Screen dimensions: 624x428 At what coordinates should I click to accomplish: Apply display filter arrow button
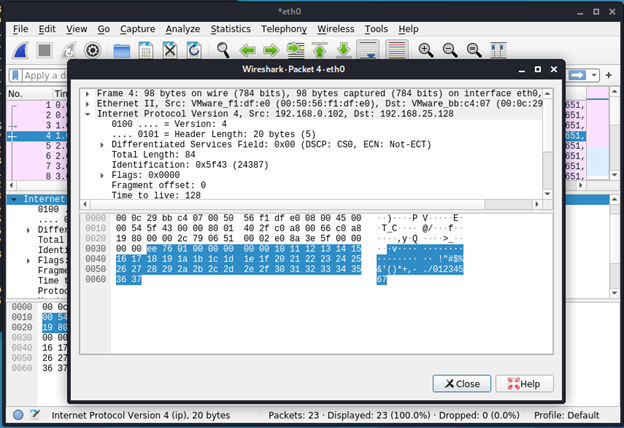pos(577,75)
